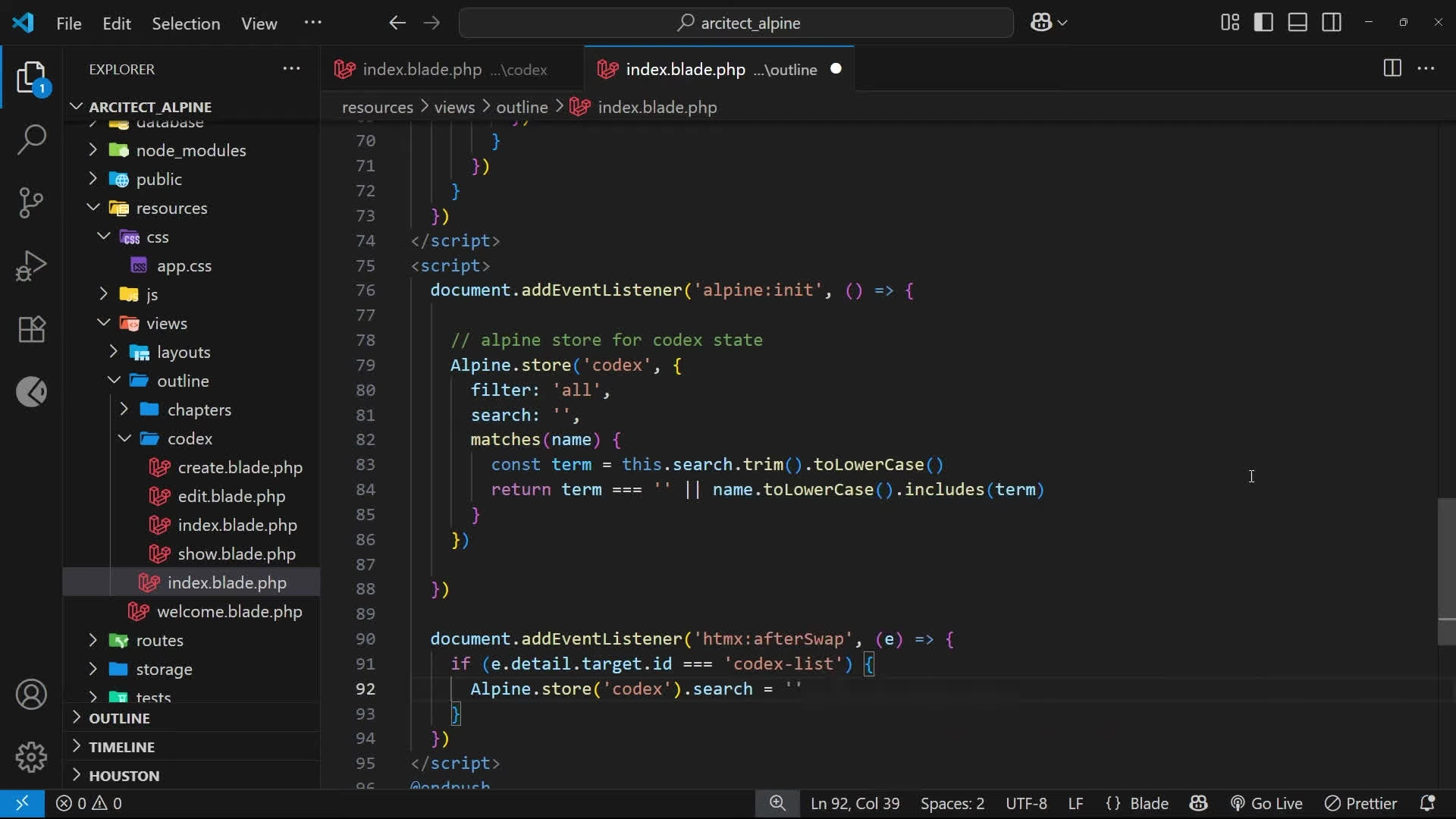Toggle the secondary side bar
This screenshot has width=1456, height=819.
1332,23
